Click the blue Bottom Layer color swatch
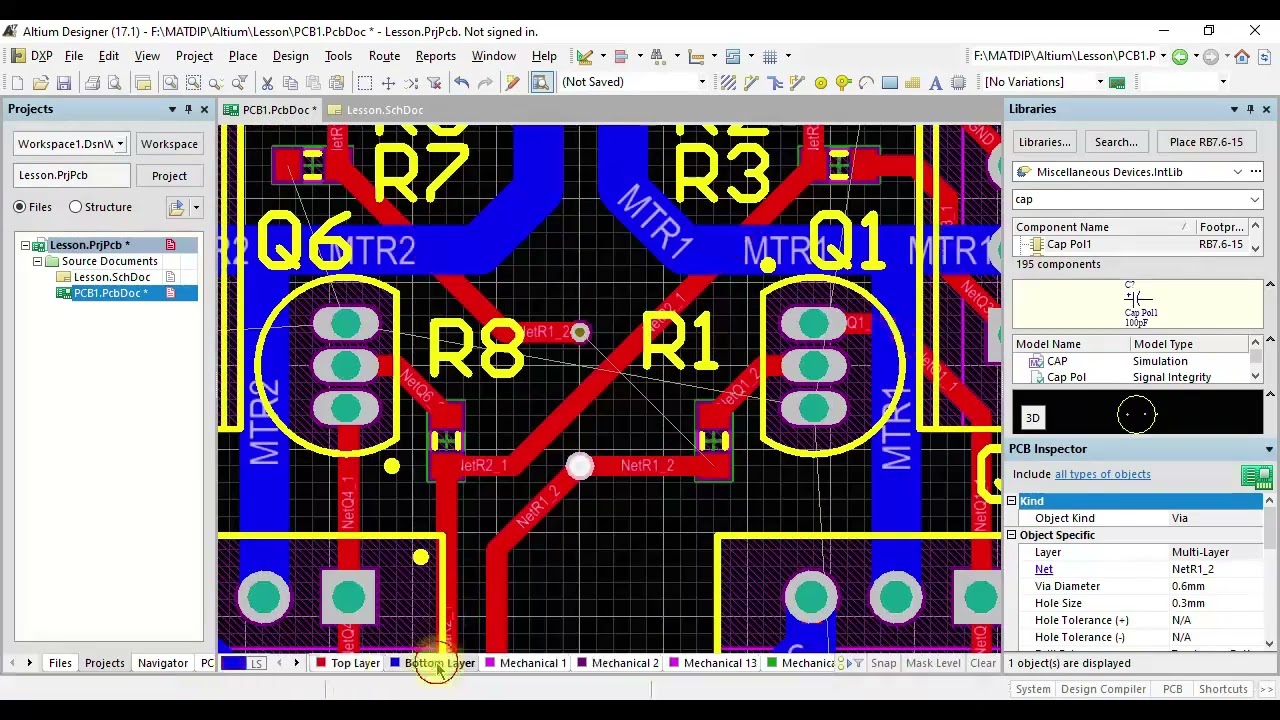Viewport: 1280px width, 720px height. click(x=395, y=663)
